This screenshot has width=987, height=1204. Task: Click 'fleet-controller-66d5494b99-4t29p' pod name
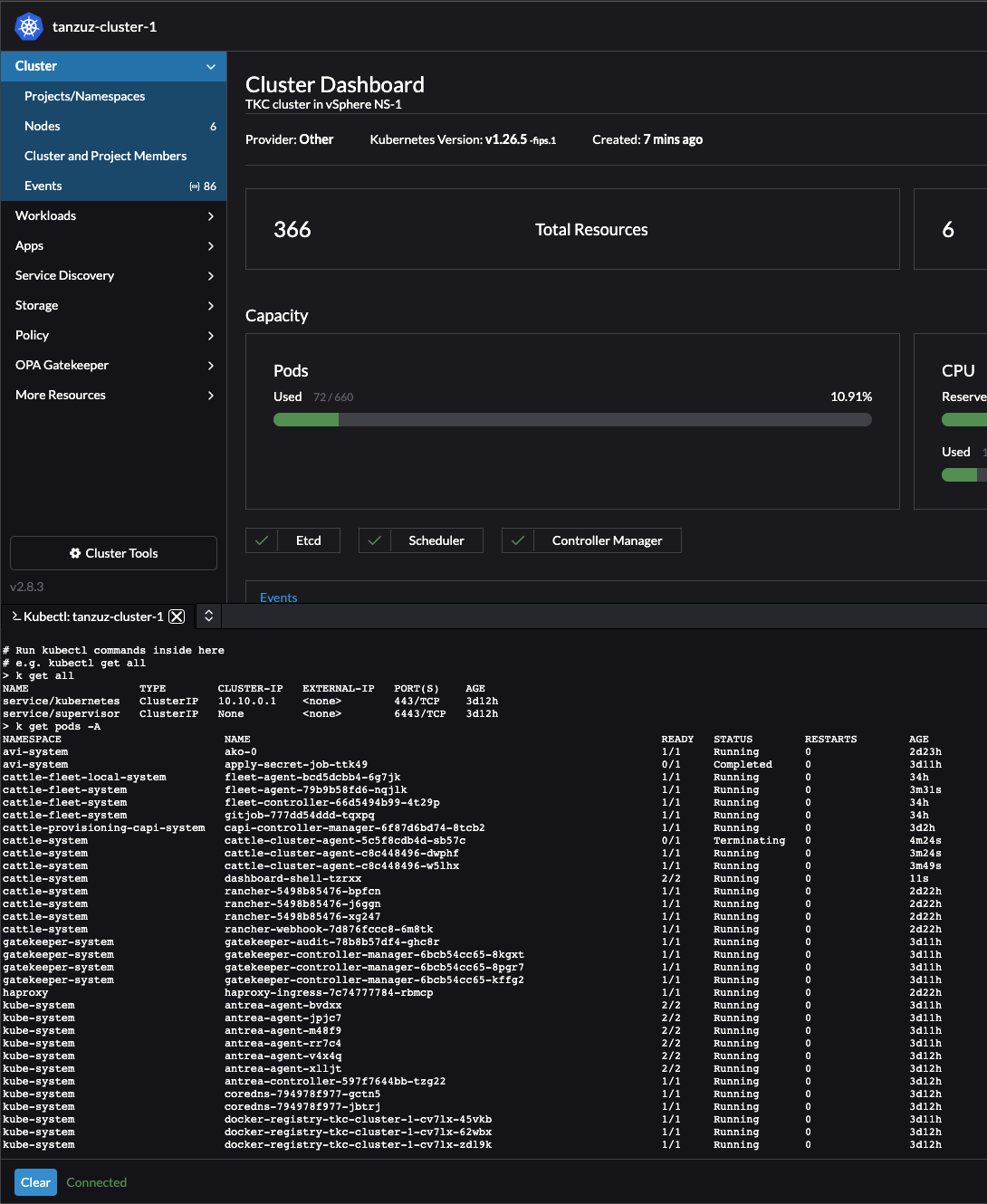332,803
